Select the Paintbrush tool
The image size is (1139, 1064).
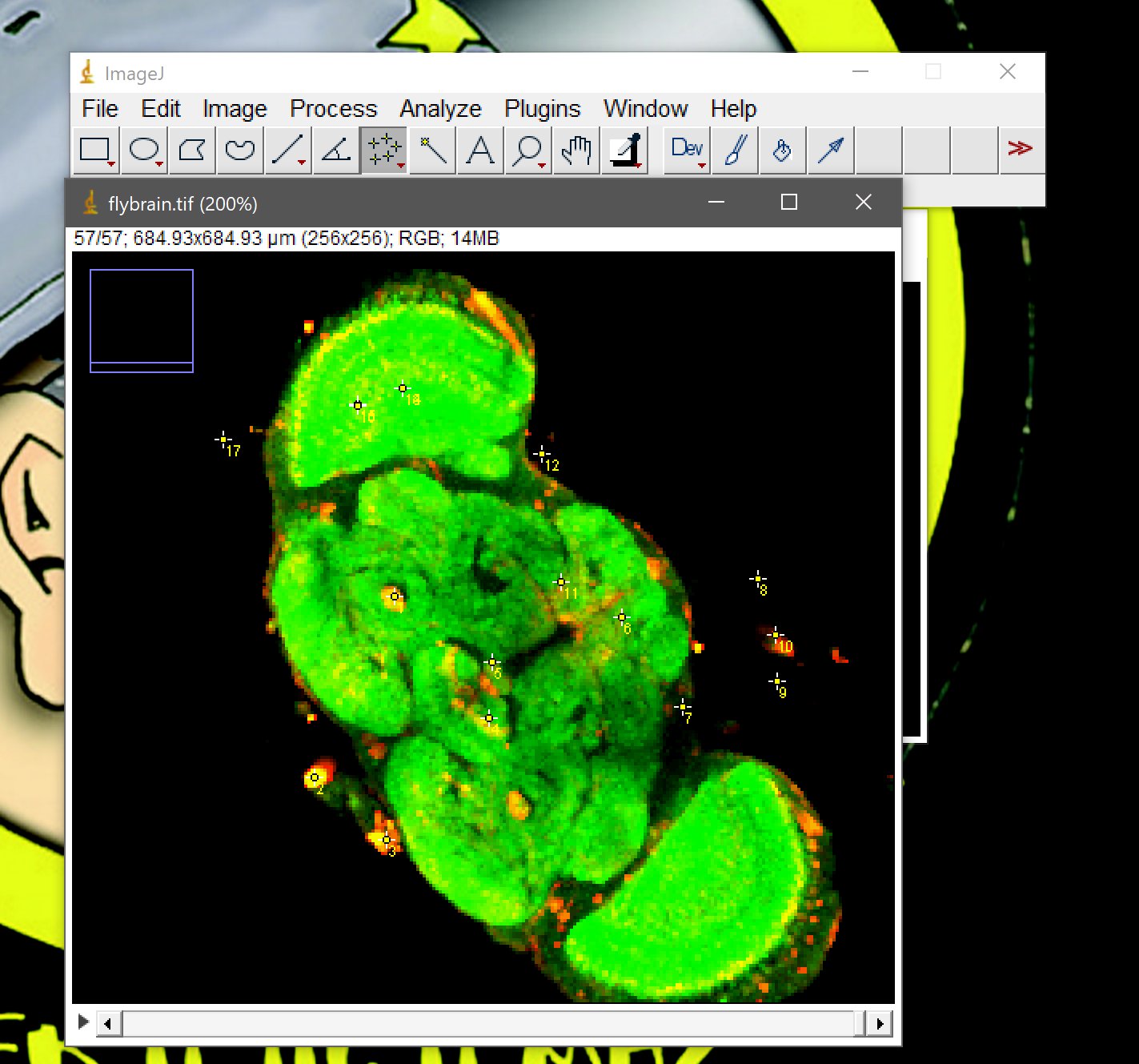735,150
